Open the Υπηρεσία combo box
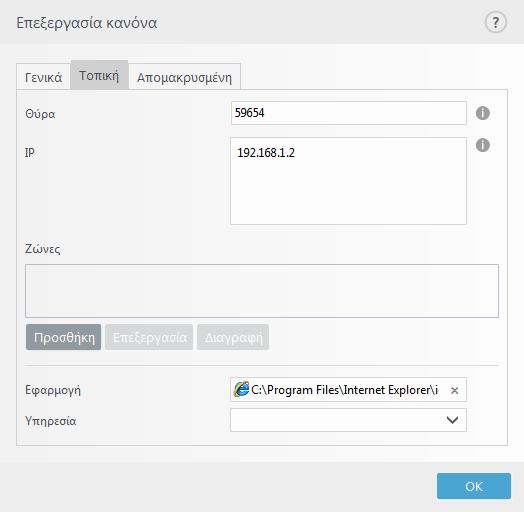Image resolution: width=524 pixels, height=512 pixels. click(x=348, y=420)
